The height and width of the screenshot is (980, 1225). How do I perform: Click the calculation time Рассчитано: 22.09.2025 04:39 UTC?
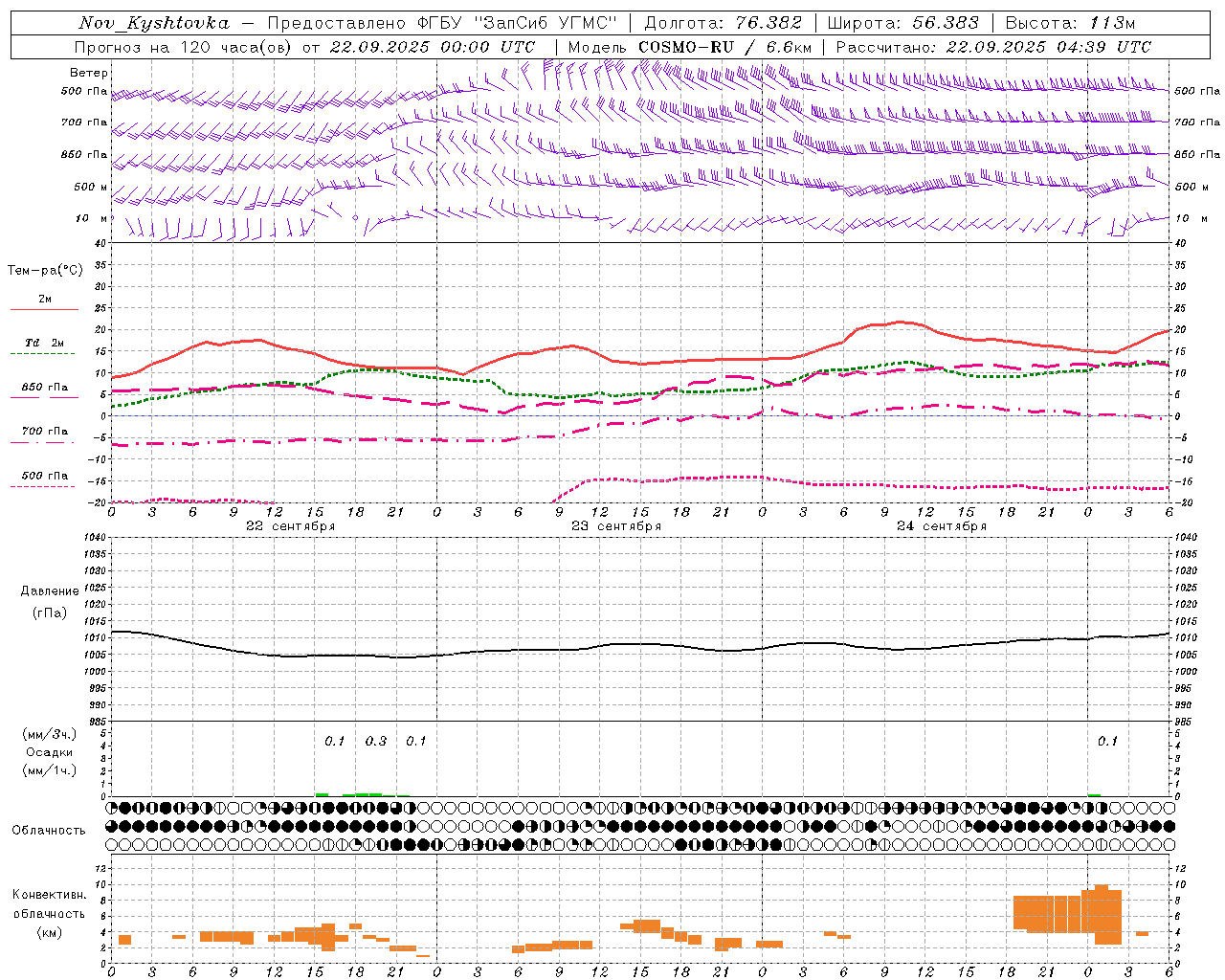tap(993, 47)
